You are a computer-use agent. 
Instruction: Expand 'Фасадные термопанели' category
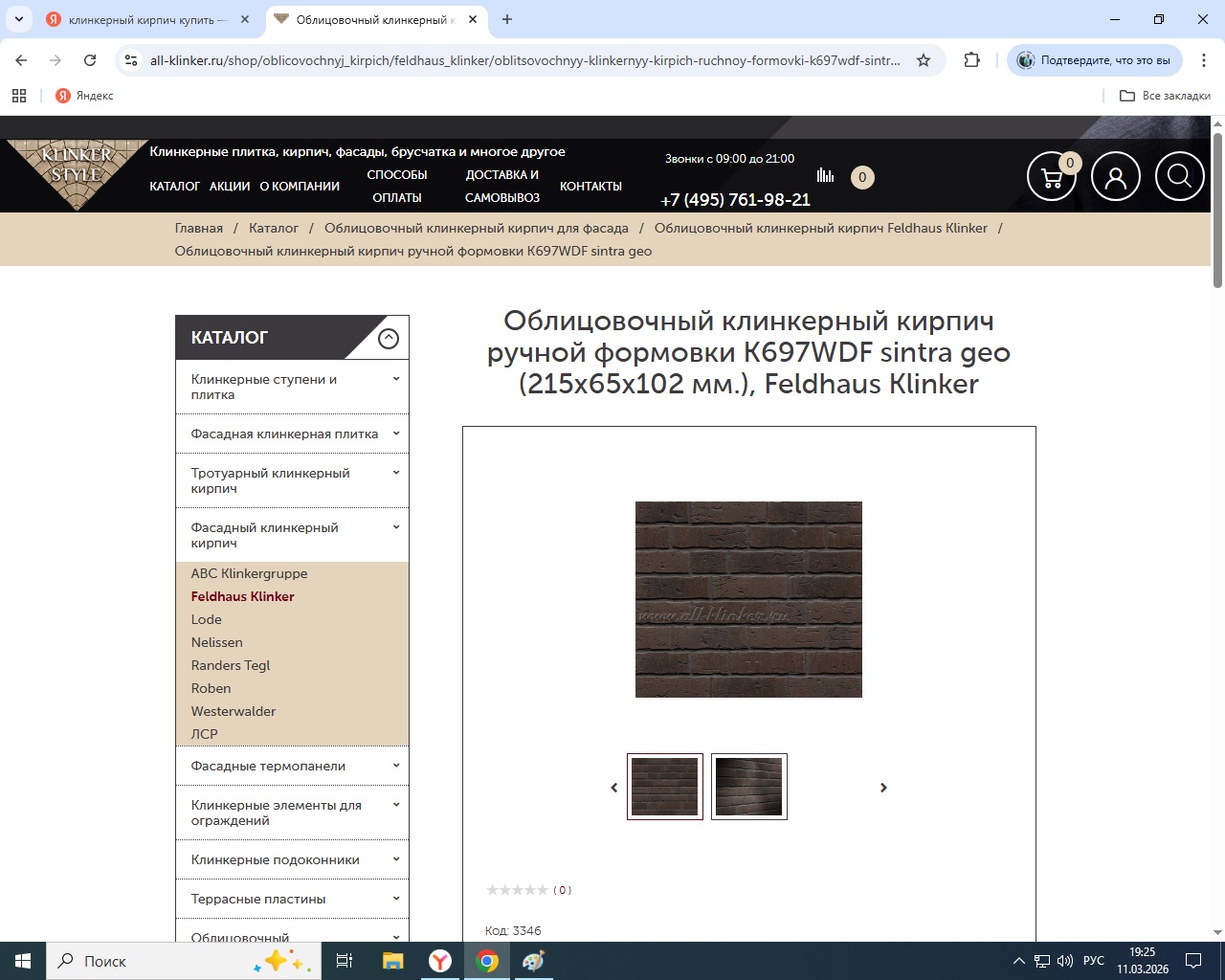(396, 766)
